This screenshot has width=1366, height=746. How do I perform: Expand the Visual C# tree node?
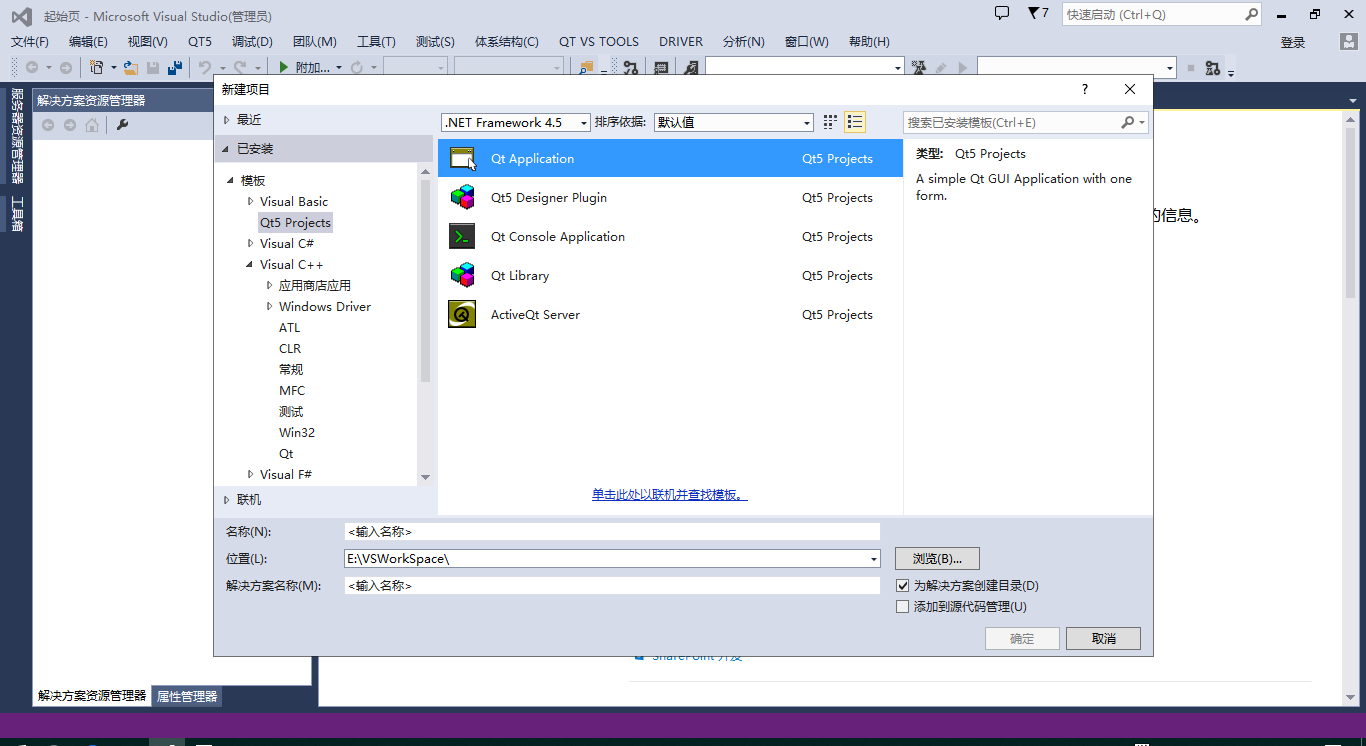(x=249, y=243)
